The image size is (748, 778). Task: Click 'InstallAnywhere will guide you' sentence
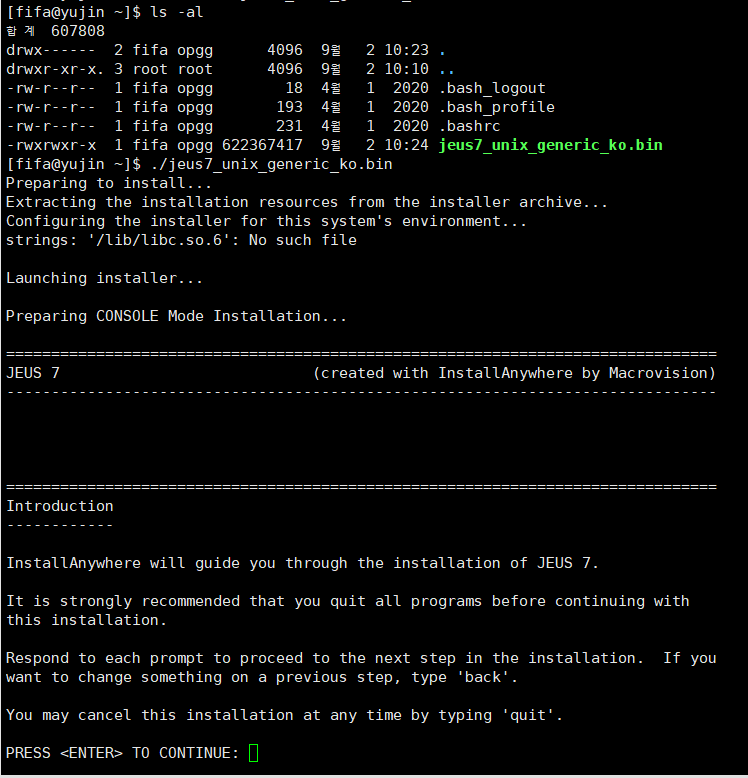point(302,563)
